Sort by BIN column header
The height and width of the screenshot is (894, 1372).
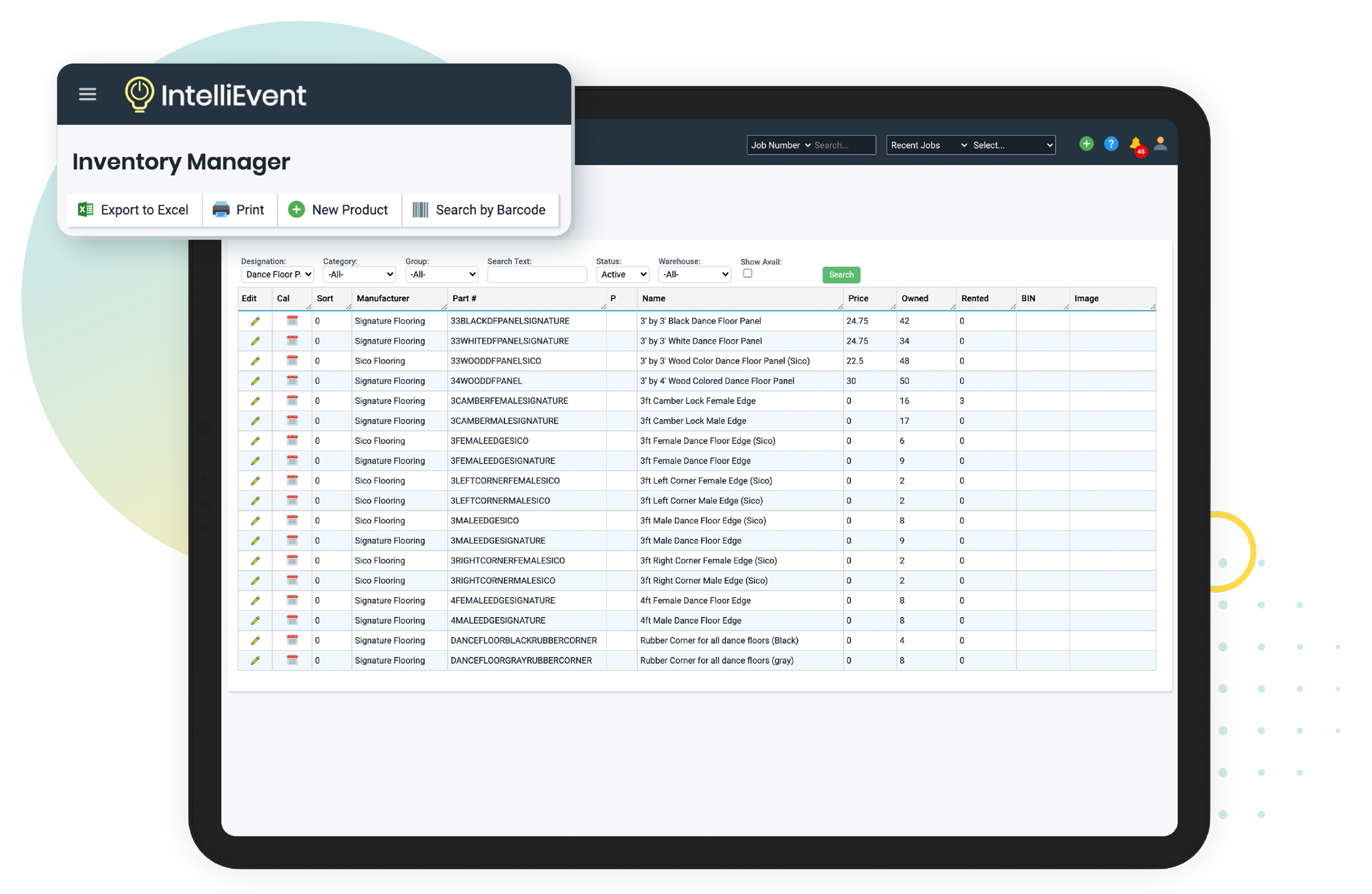[1043, 298]
